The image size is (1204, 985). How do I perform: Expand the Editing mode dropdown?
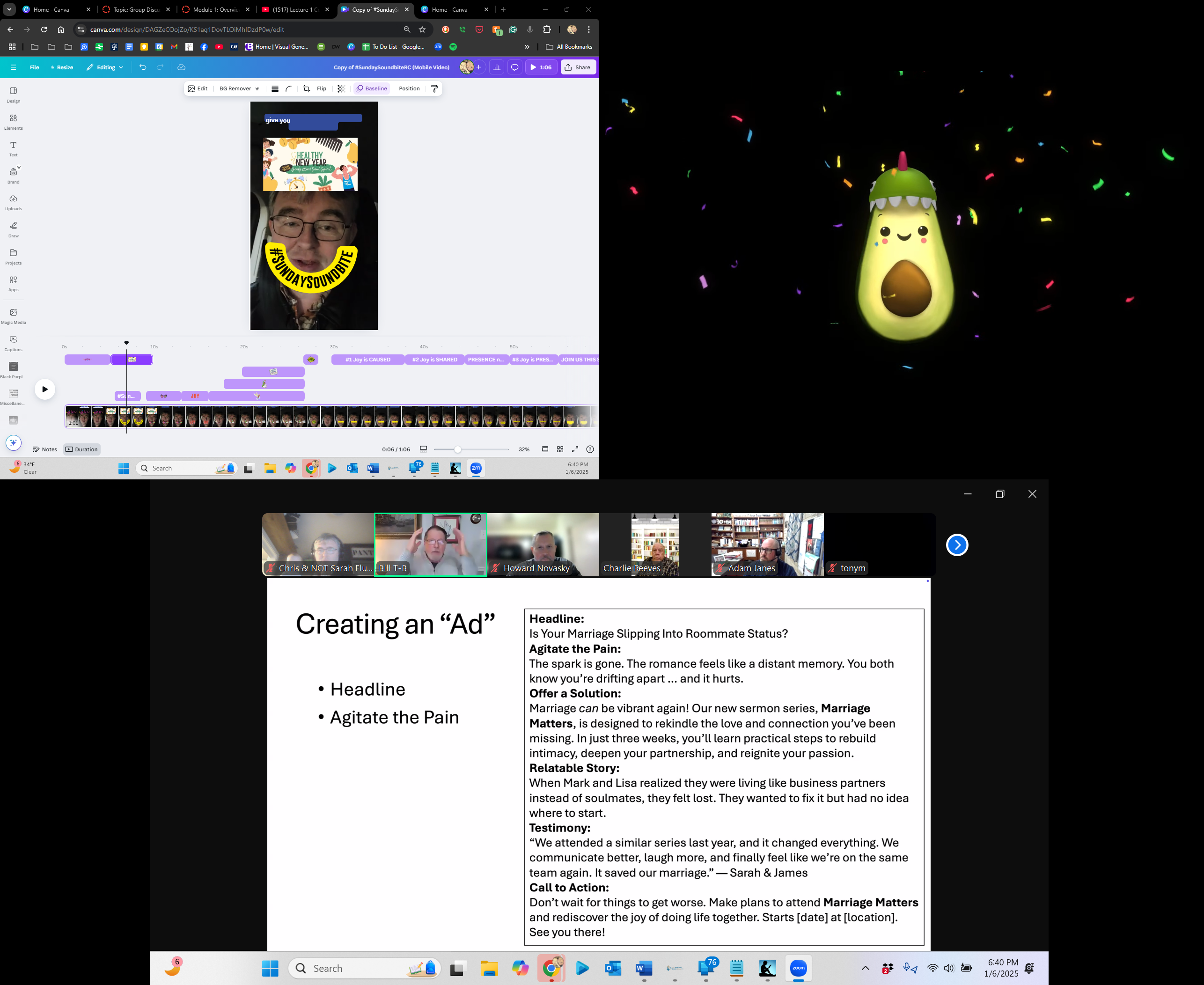point(105,67)
